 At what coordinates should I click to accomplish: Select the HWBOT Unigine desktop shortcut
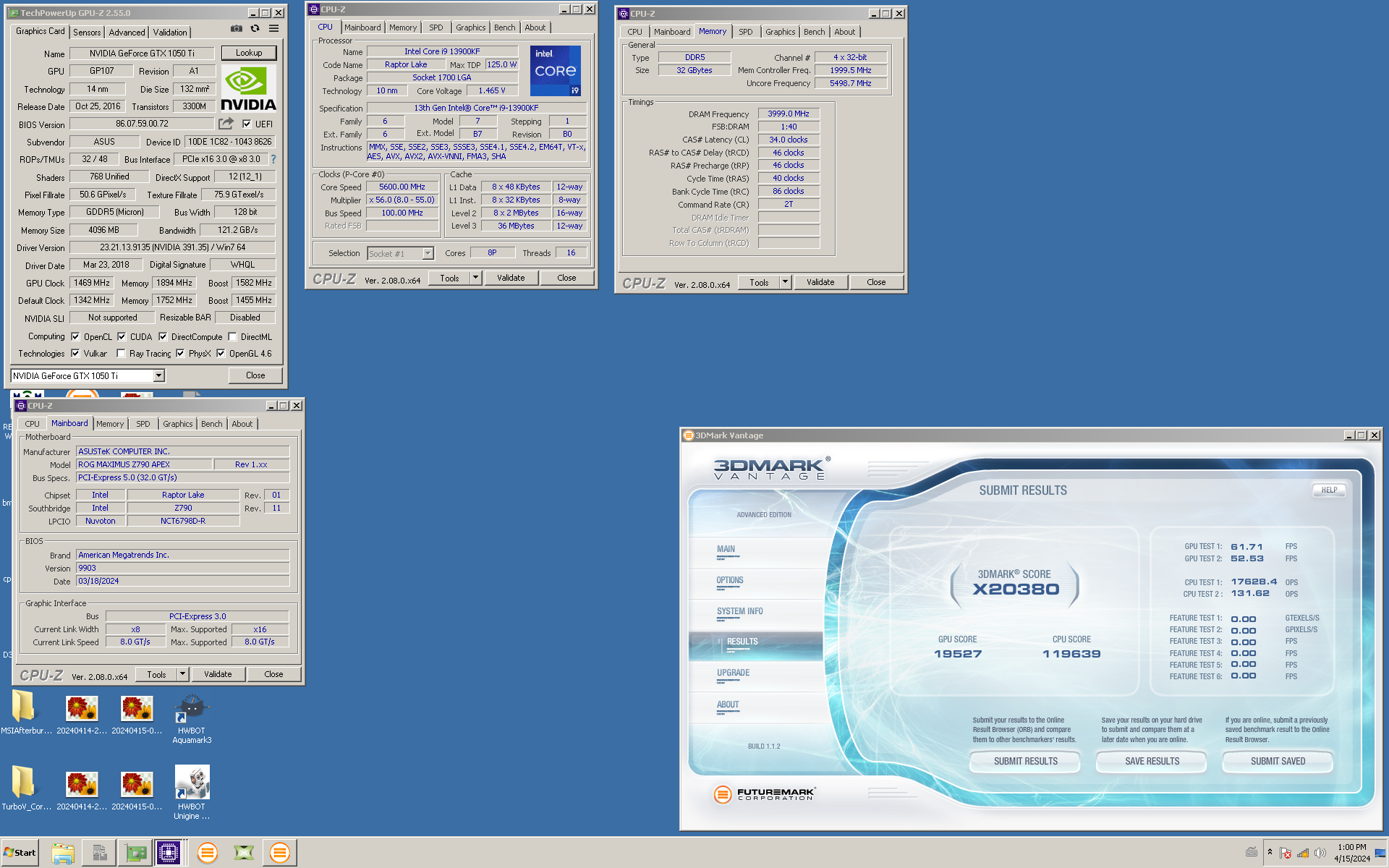192,793
